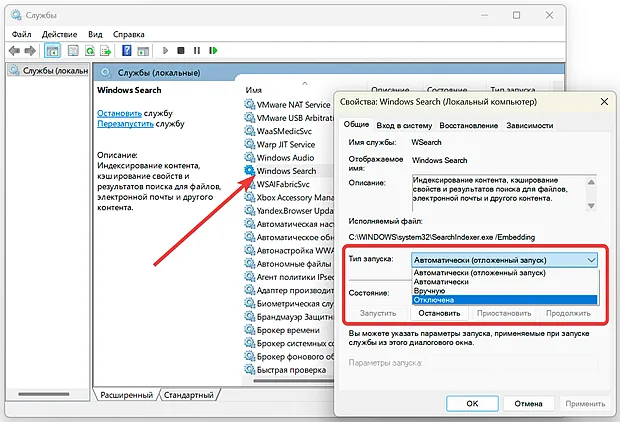Select the Брокер времени gear icon
The width and height of the screenshot is (620, 422).
tap(250, 330)
